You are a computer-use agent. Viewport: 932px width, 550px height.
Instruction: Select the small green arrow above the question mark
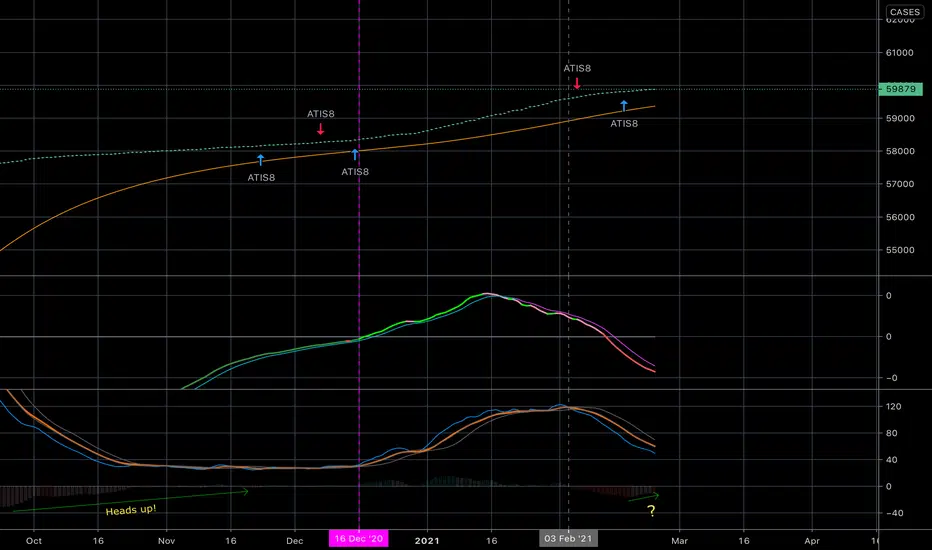tap(644, 497)
